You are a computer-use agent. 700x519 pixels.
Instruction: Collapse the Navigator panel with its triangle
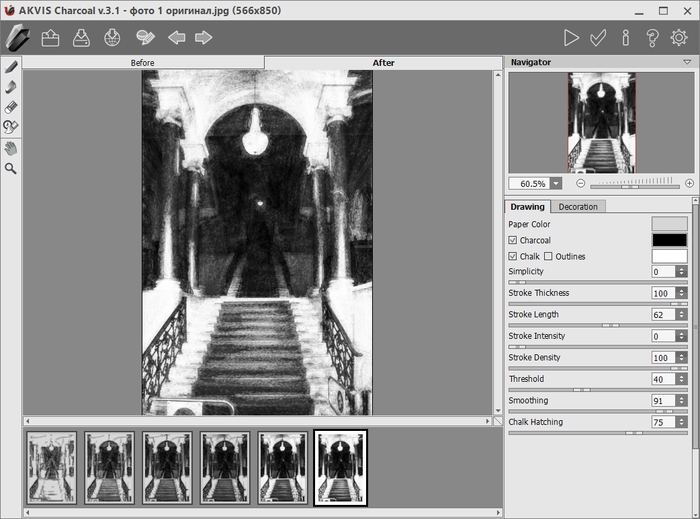[x=687, y=62]
